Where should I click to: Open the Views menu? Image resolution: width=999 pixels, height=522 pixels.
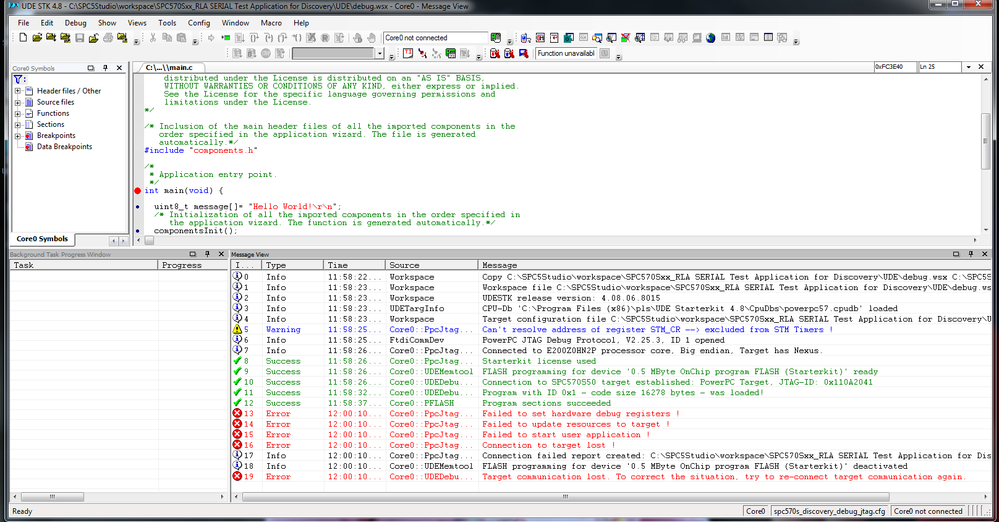137,23
